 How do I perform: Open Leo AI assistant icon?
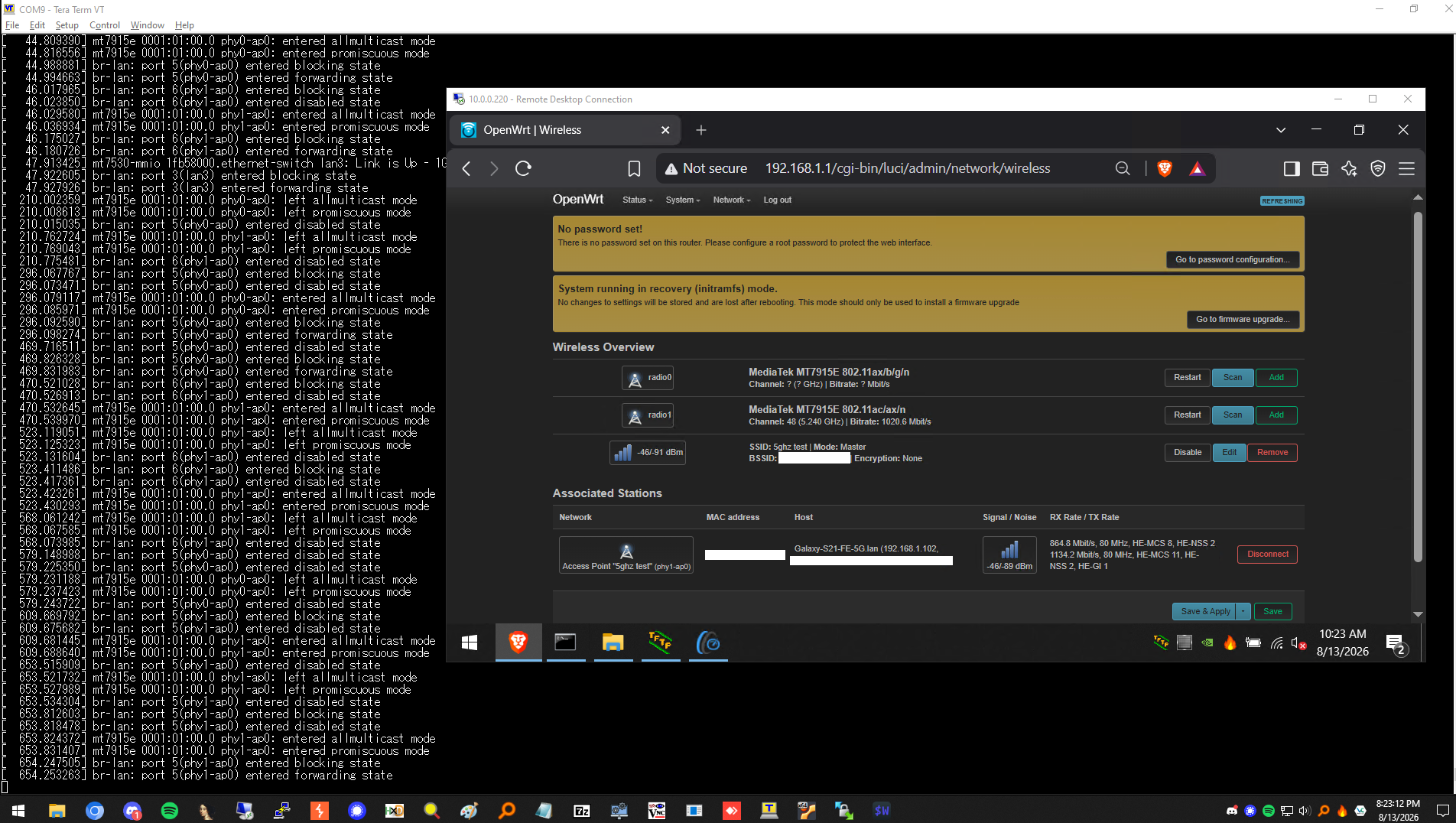(1349, 168)
